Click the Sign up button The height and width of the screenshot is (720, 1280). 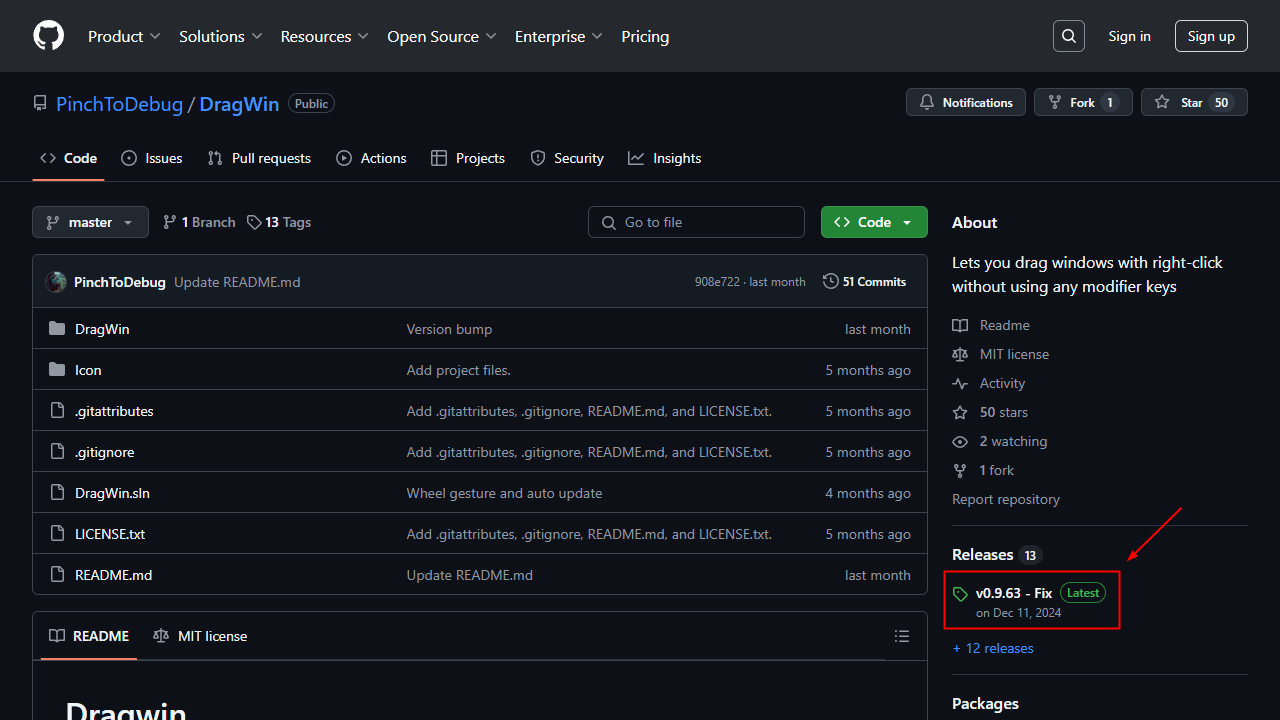click(x=1211, y=36)
